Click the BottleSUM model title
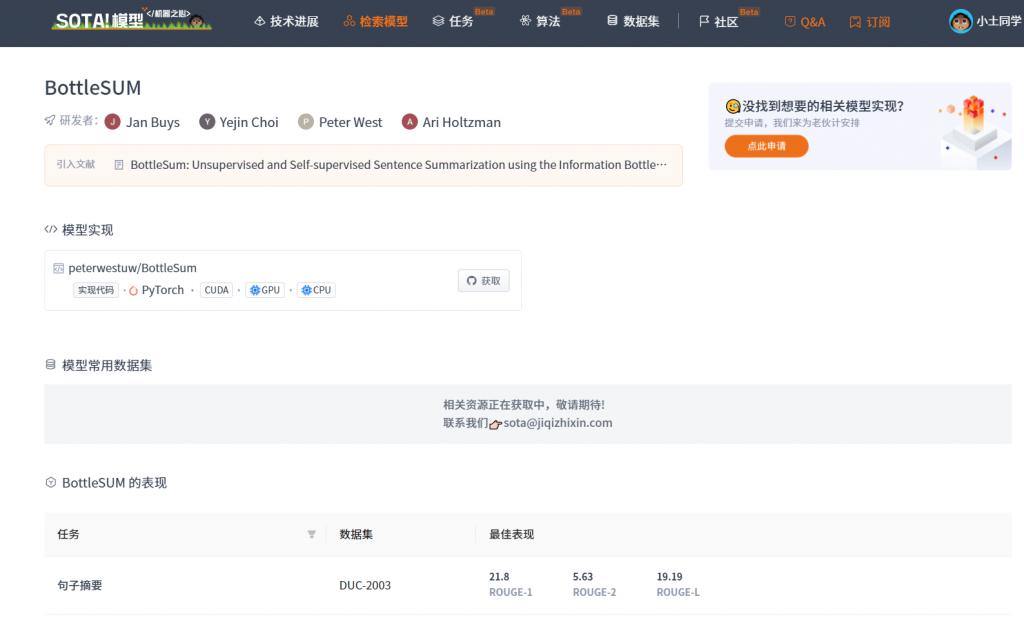The image size is (1024, 623). (x=93, y=88)
